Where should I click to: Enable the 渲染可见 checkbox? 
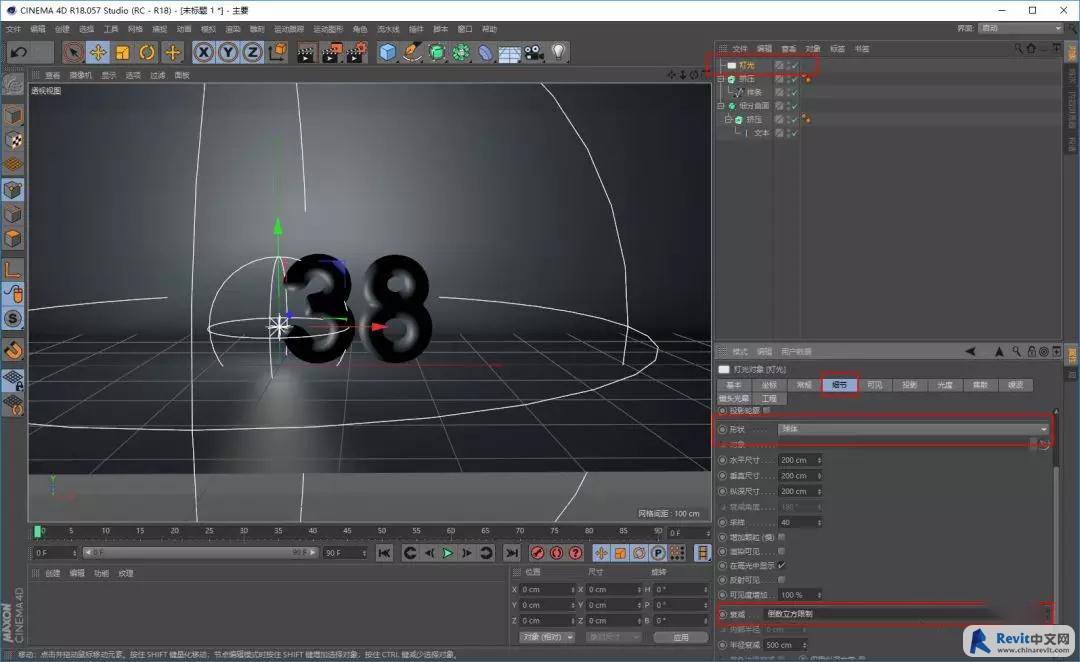coord(782,551)
